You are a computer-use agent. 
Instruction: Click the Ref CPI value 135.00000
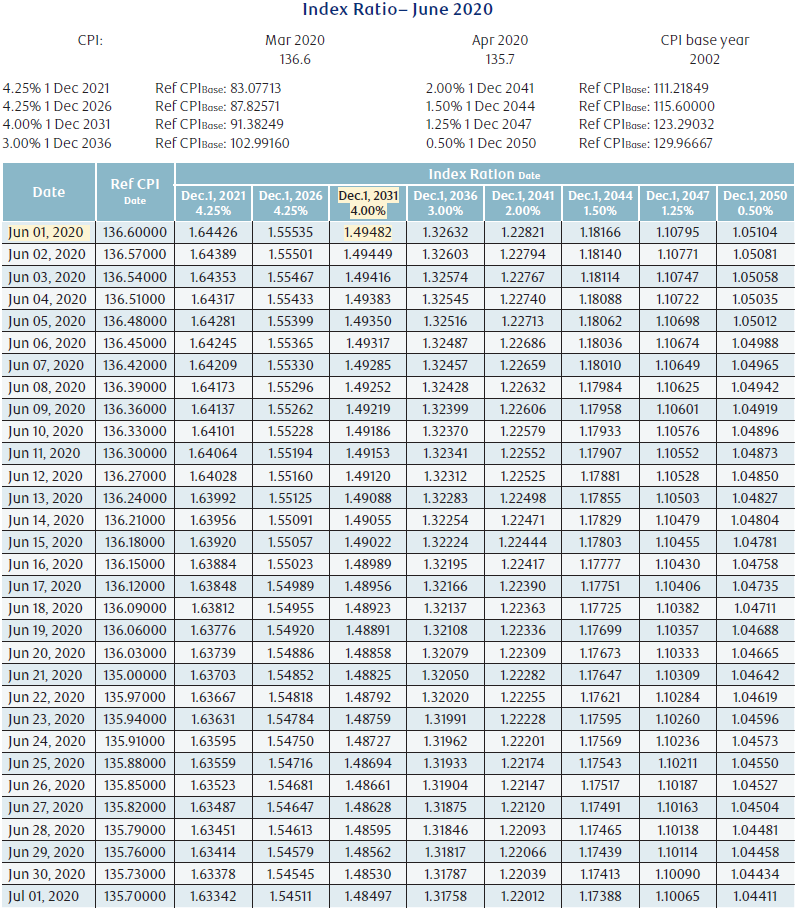coord(135,675)
